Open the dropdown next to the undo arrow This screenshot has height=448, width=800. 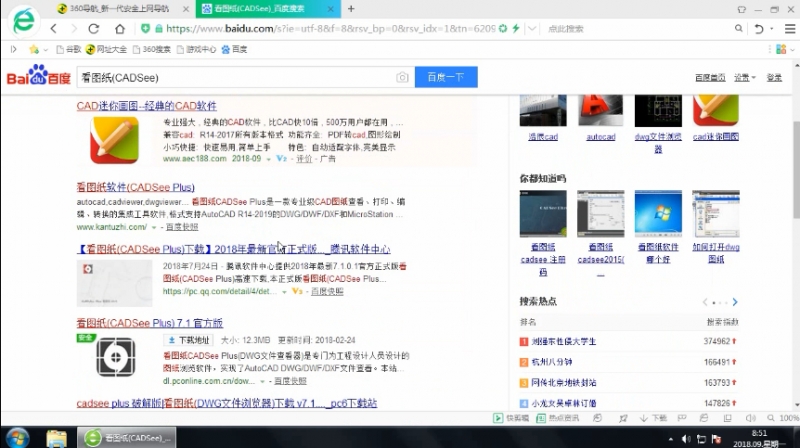click(x=771, y=29)
